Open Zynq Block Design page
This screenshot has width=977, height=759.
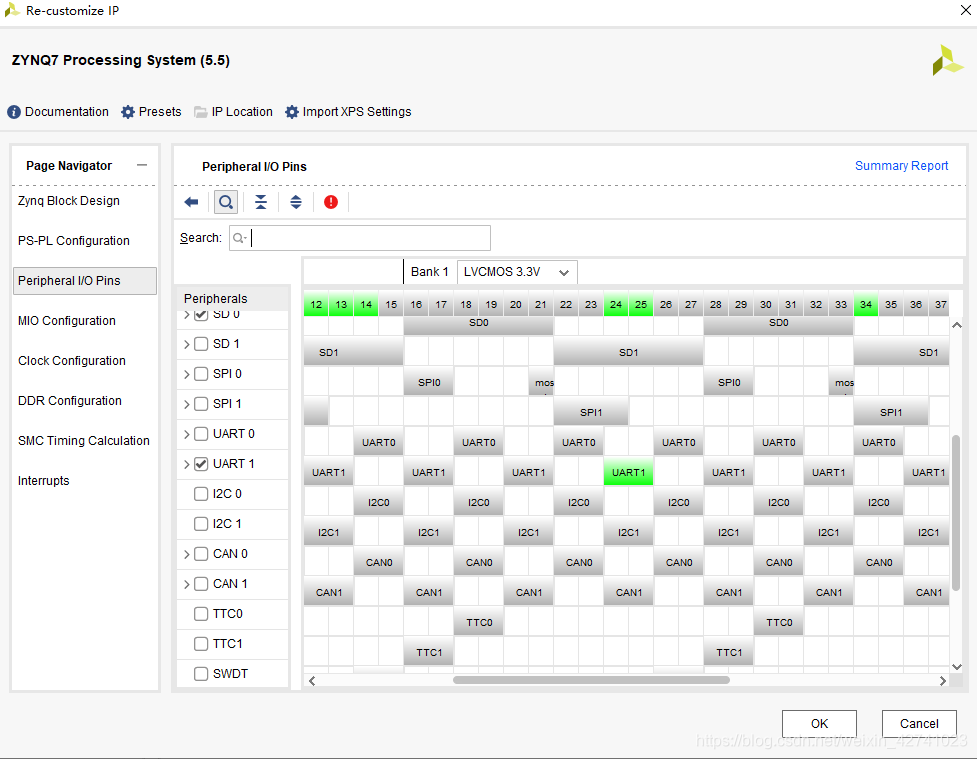pyautogui.click(x=69, y=201)
